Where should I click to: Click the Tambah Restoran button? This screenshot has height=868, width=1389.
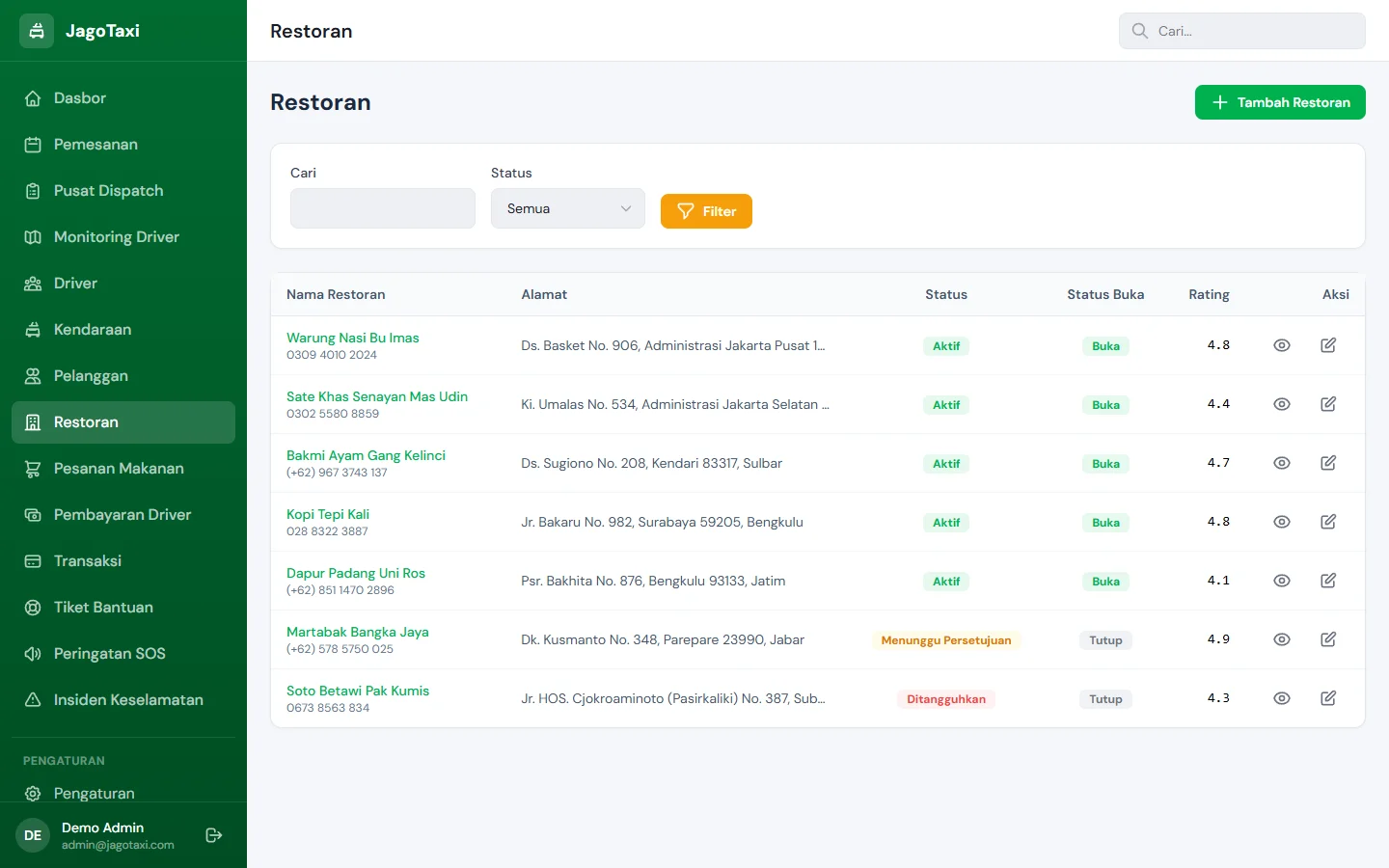click(1280, 102)
